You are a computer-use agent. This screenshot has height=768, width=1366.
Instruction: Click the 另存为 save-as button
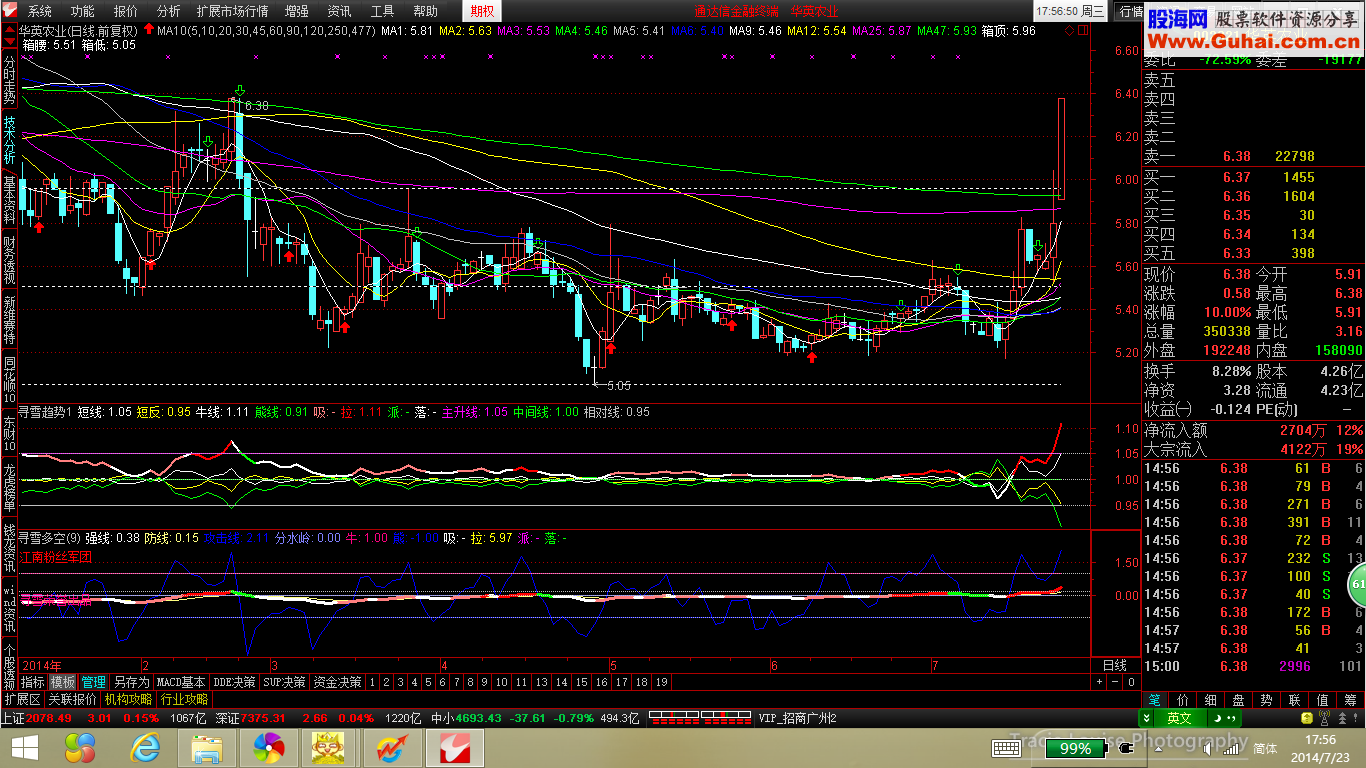131,682
